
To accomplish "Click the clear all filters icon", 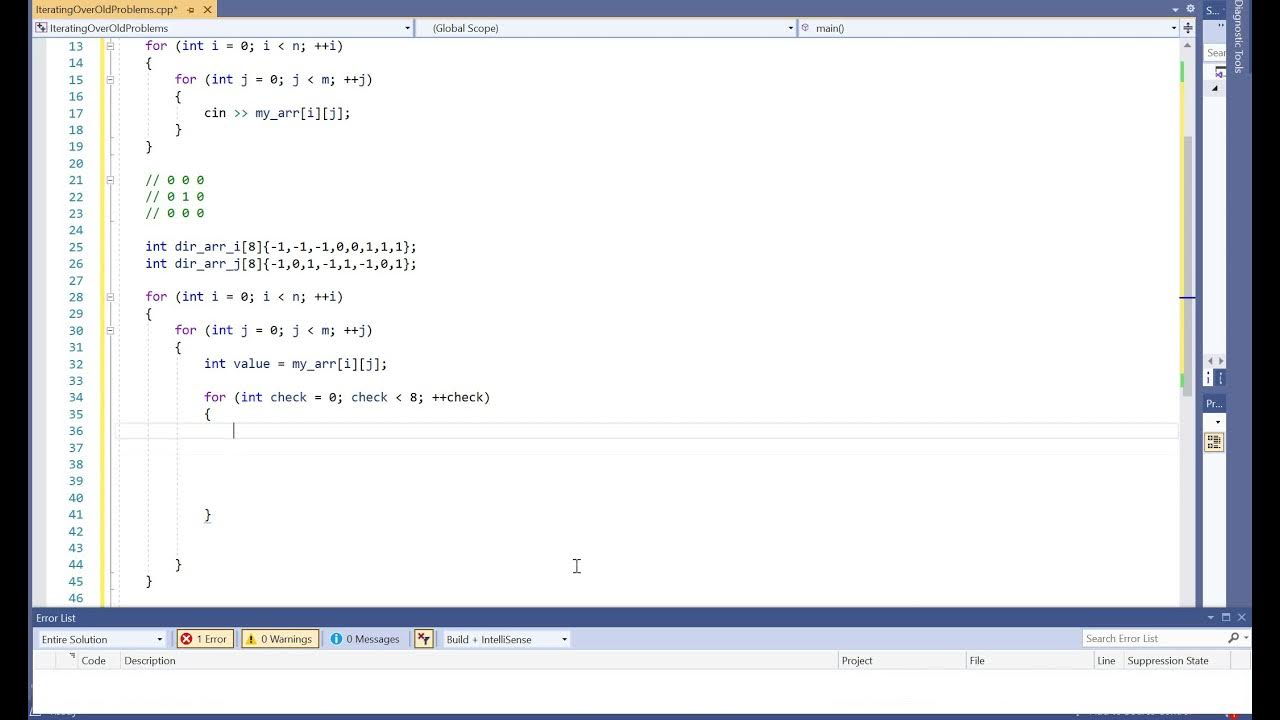I will tap(424, 639).
